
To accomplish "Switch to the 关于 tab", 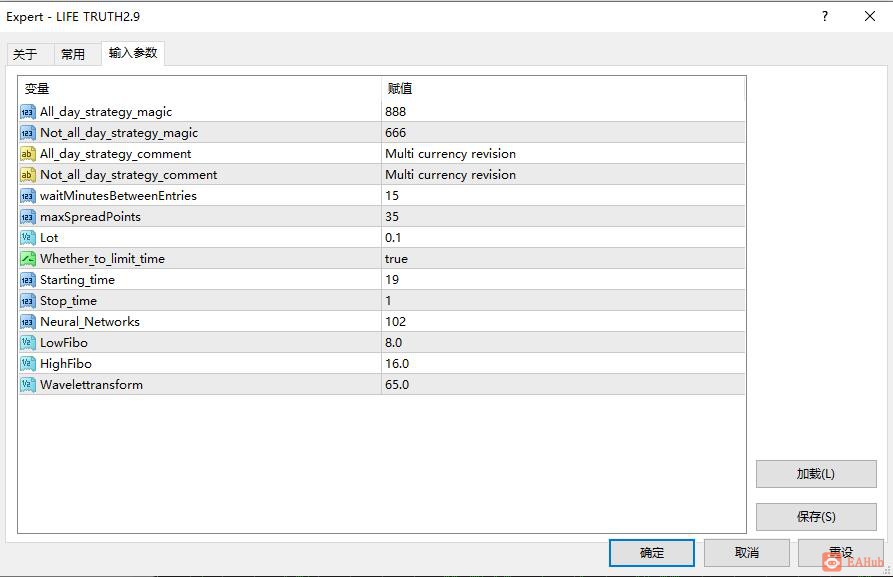I will 25,54.
